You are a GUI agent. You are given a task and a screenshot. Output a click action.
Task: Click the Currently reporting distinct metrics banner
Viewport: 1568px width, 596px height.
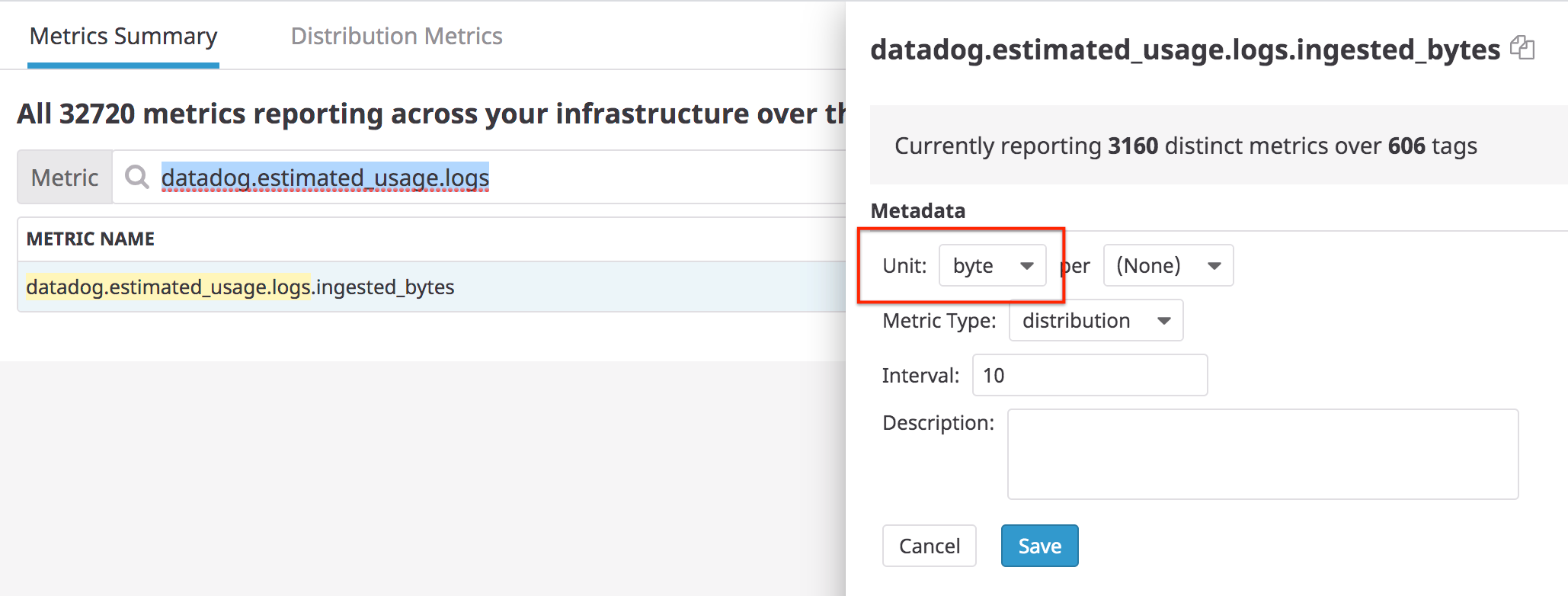[x=1186, y=146]
